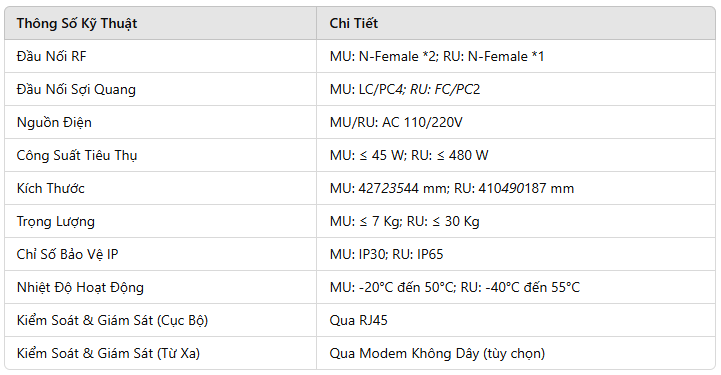721x375 pixels.
Task: Click the dimensions value starting 'MU: 42723544 mm'
Action: (x=452, y=188)
